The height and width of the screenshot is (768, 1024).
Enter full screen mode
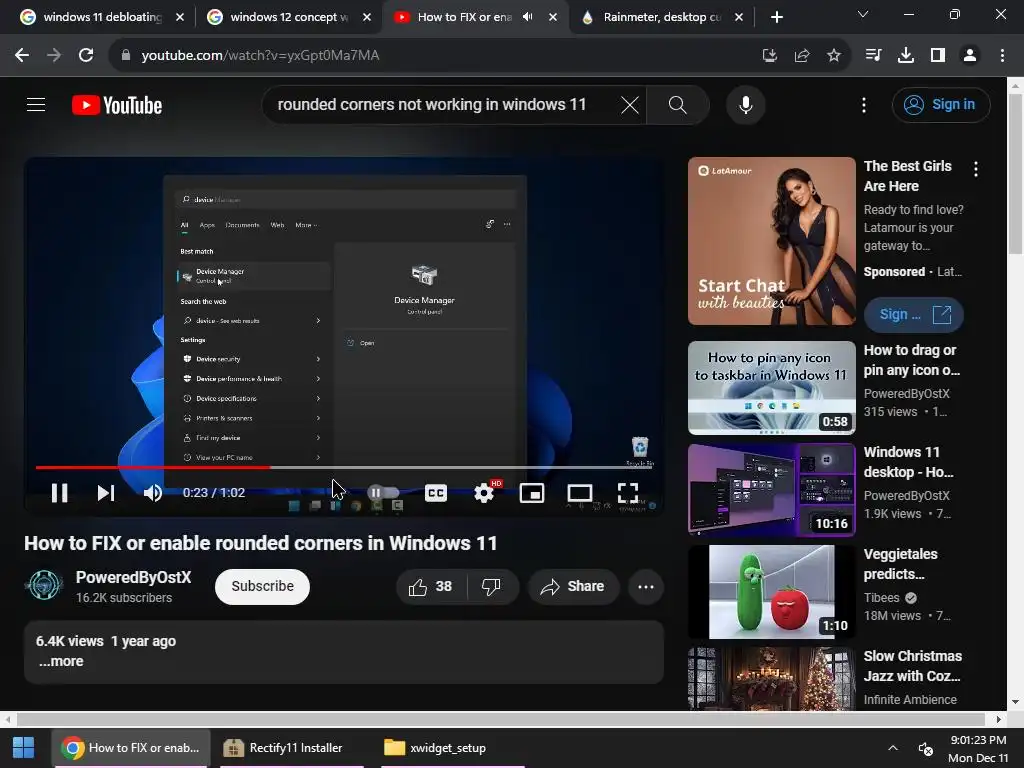[x=628, y=492]
